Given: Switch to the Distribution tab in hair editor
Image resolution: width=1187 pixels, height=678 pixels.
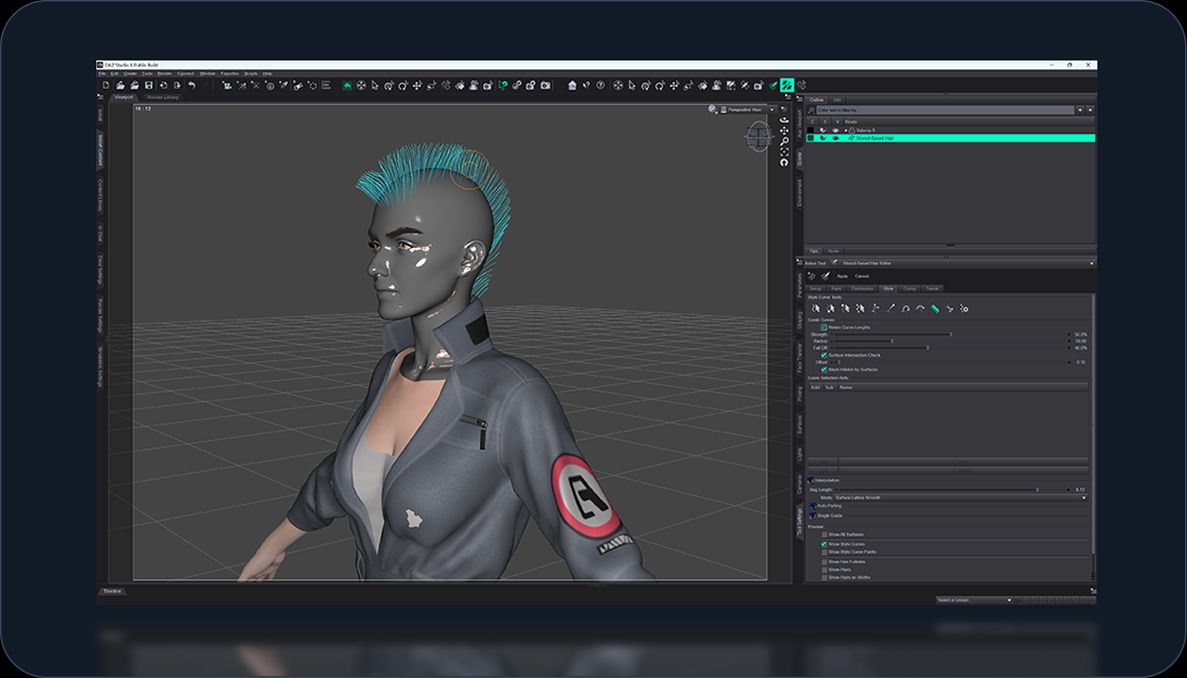Looking at the screenshot, I should pyautogui.click(x=862, y=288).
